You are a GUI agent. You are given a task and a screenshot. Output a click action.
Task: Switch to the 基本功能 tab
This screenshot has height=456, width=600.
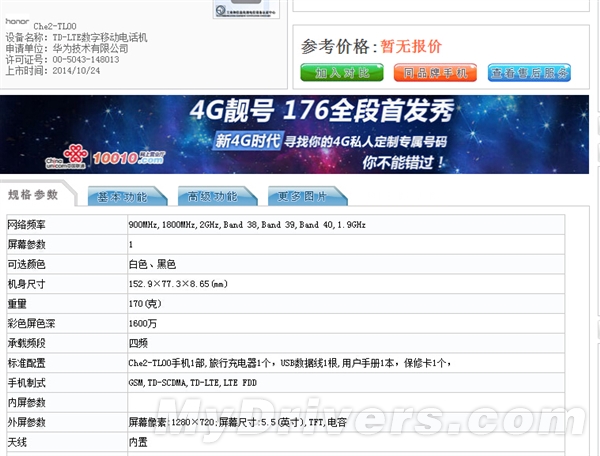point(127,196)
